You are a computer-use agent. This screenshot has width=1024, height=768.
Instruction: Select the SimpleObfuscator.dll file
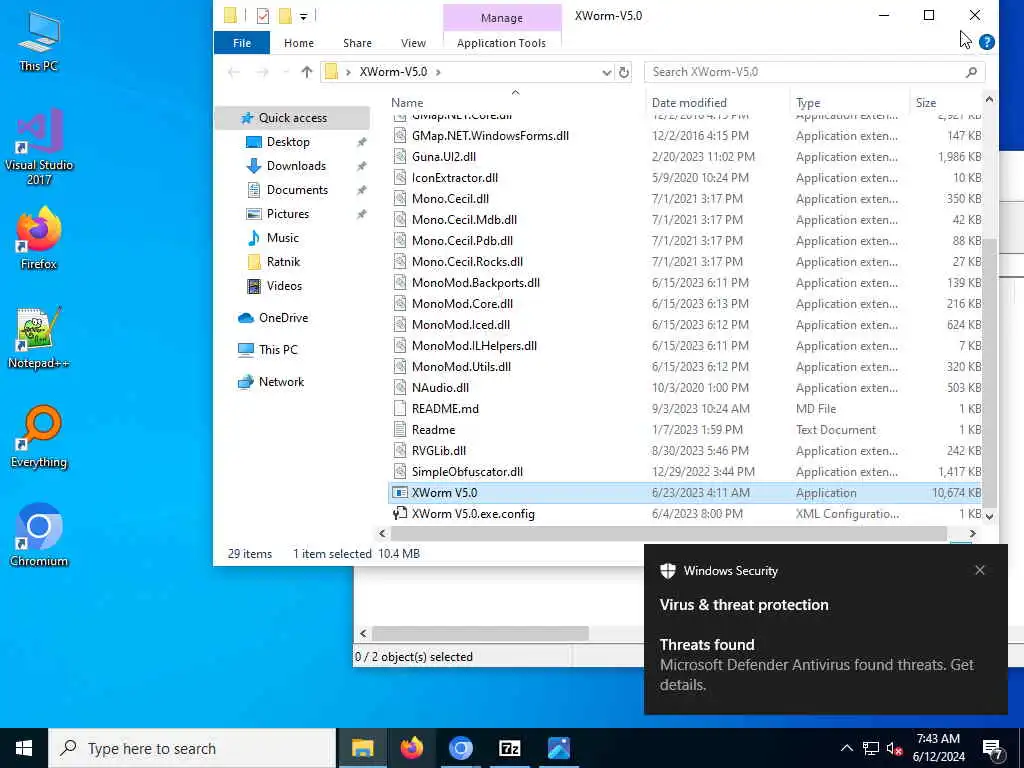(x=467, y=472)
